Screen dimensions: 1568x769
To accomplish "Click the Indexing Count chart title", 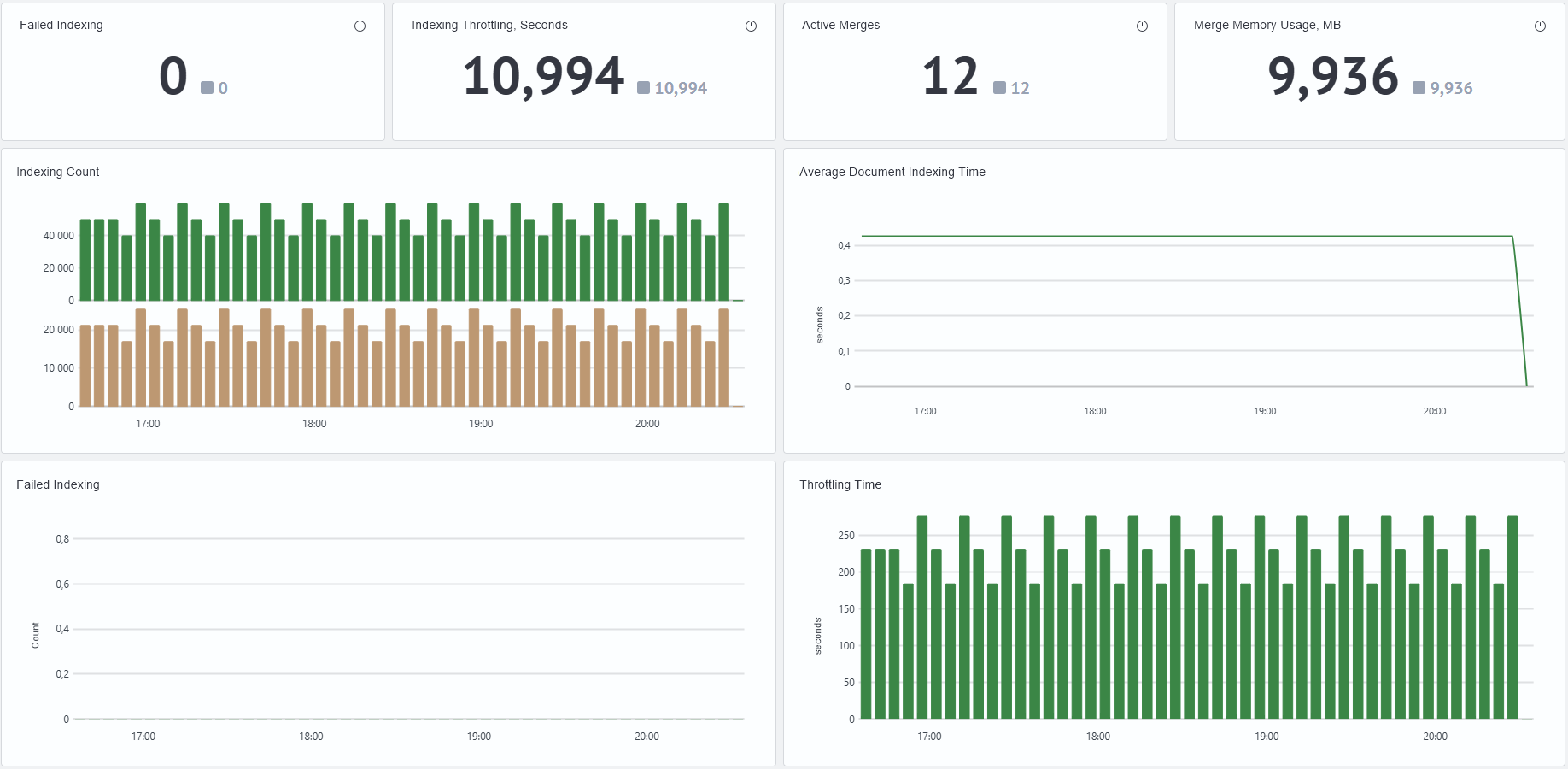I will pyautogui.click(x=58, y=172).
